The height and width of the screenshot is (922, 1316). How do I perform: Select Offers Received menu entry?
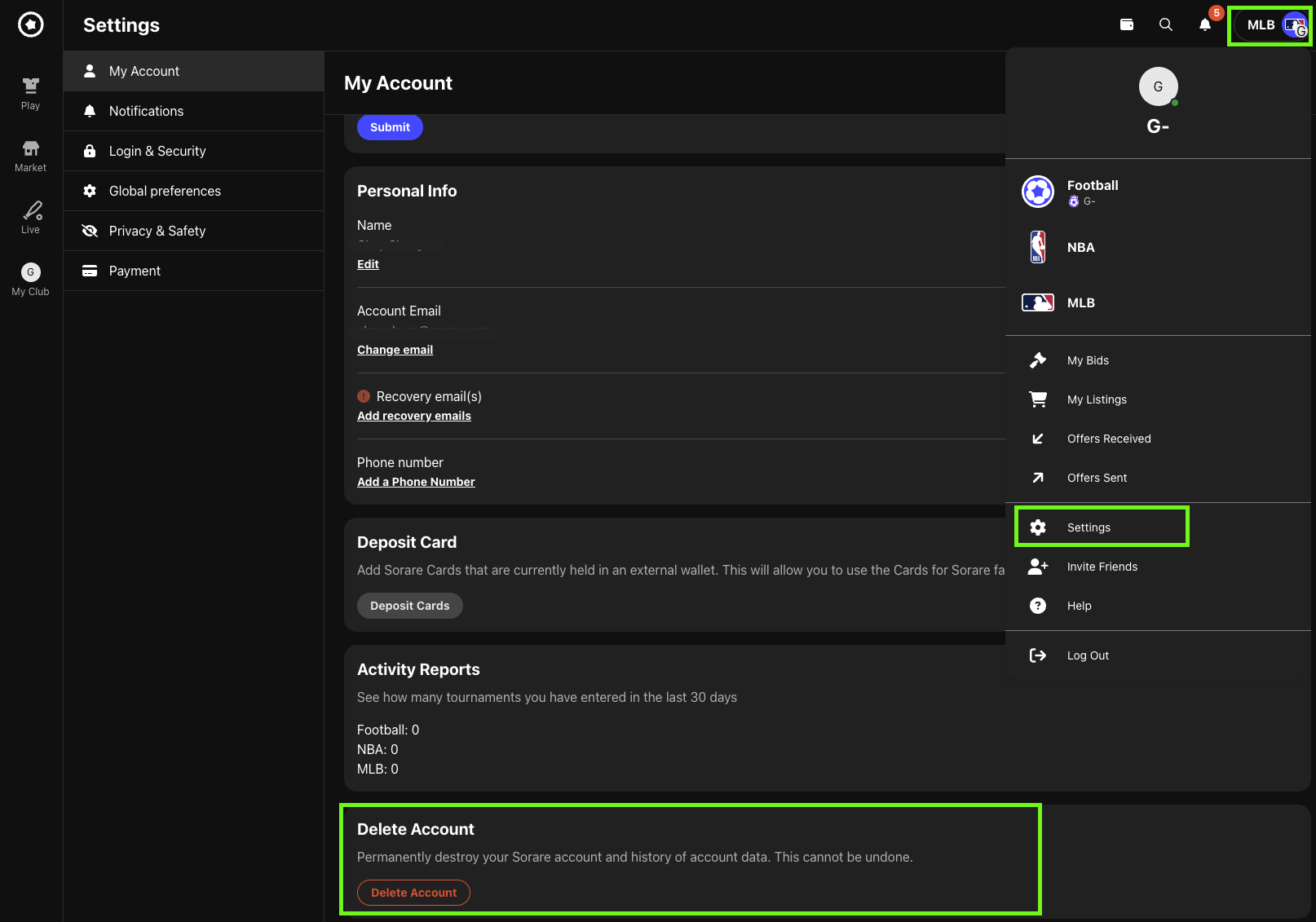tap(1109, 439)
